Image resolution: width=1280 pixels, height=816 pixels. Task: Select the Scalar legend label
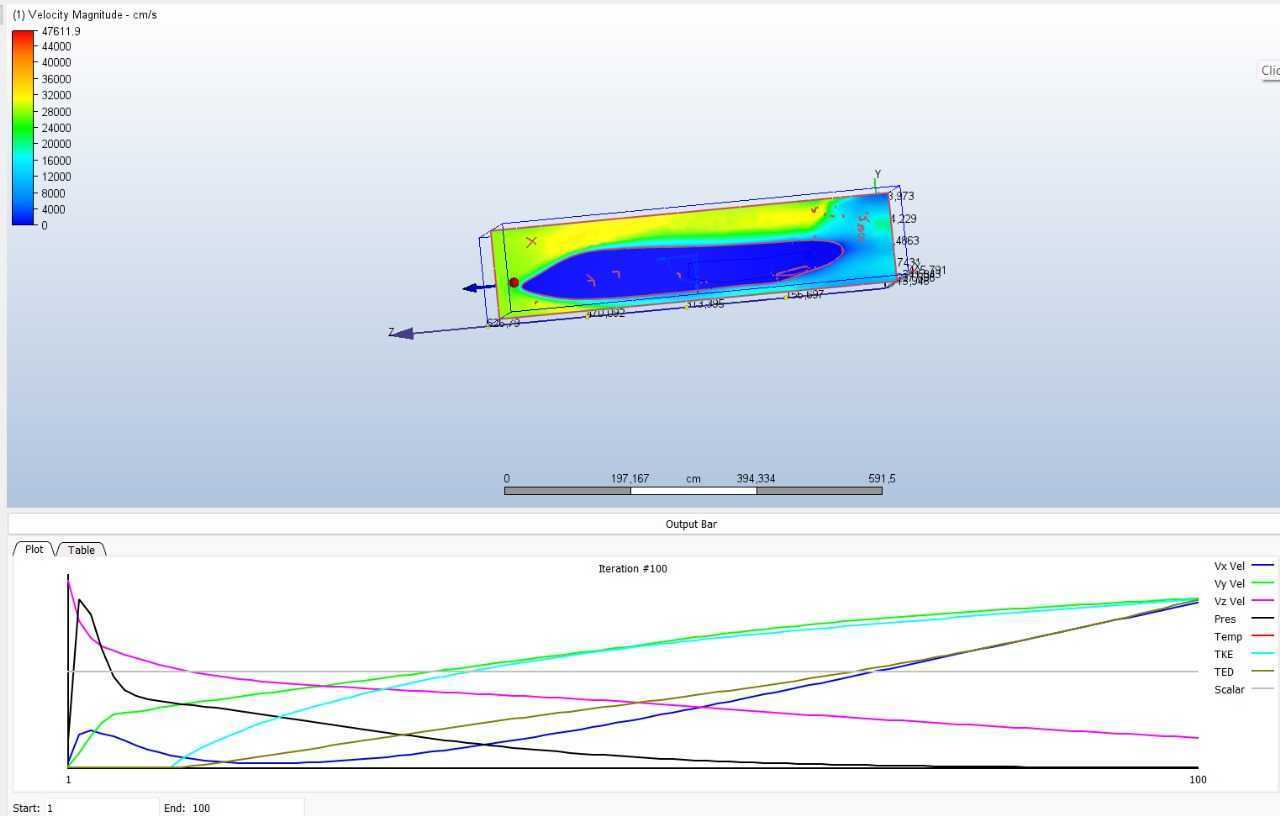click(x=1229, y=689)
